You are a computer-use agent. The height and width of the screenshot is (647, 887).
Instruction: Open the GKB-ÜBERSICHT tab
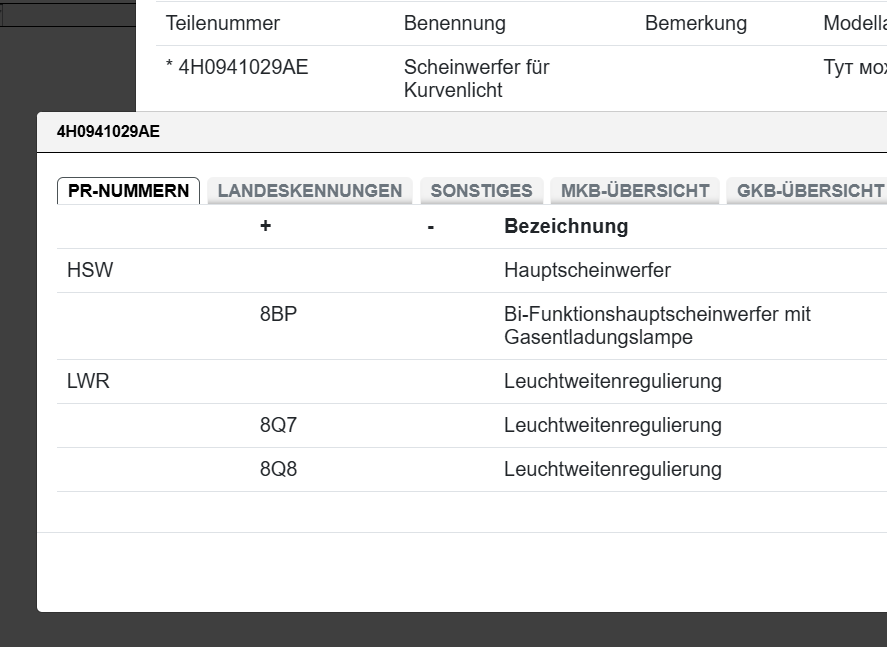click(x=810, y=190)
